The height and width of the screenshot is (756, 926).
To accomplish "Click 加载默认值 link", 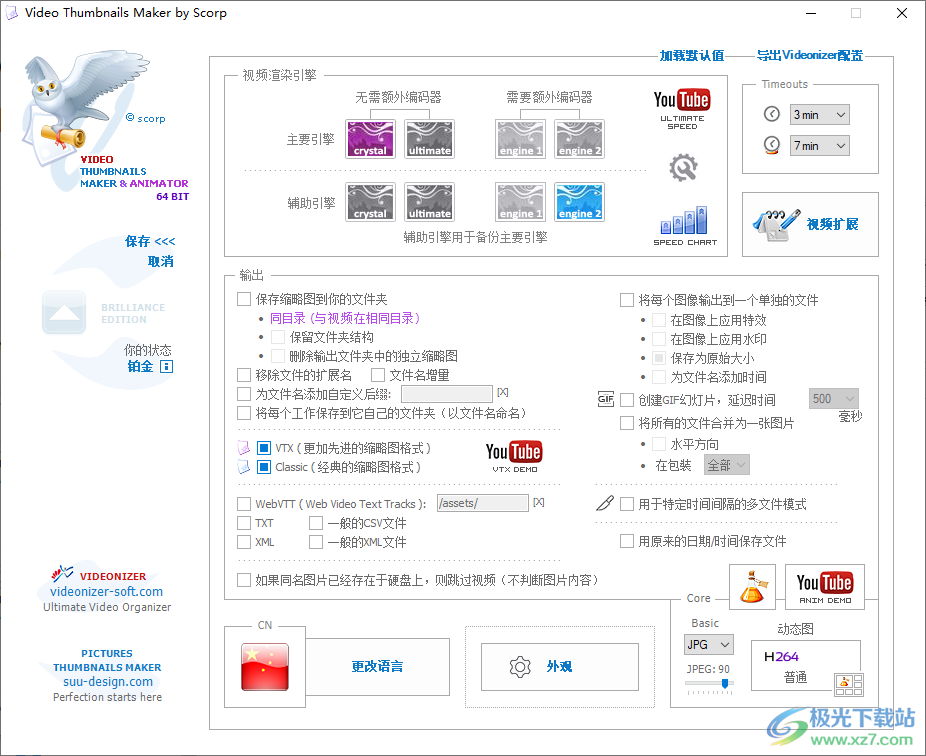I will (692, 56).
